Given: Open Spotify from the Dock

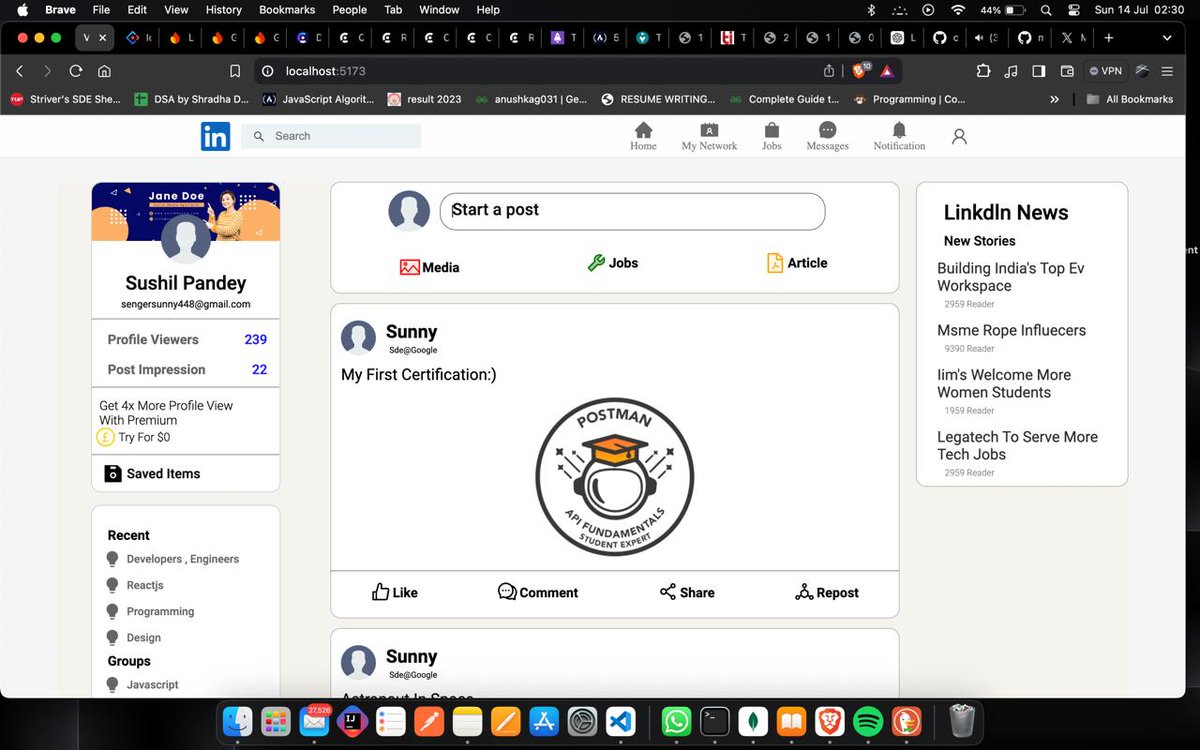Looking at the screenshot, I should [x=868, y=721].
